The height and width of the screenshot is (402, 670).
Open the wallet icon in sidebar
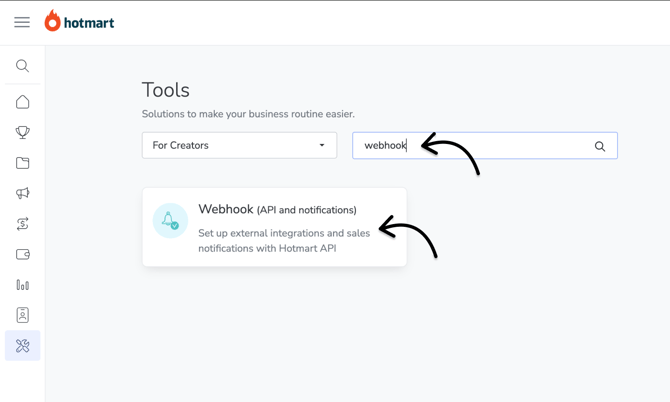[22, 254]
